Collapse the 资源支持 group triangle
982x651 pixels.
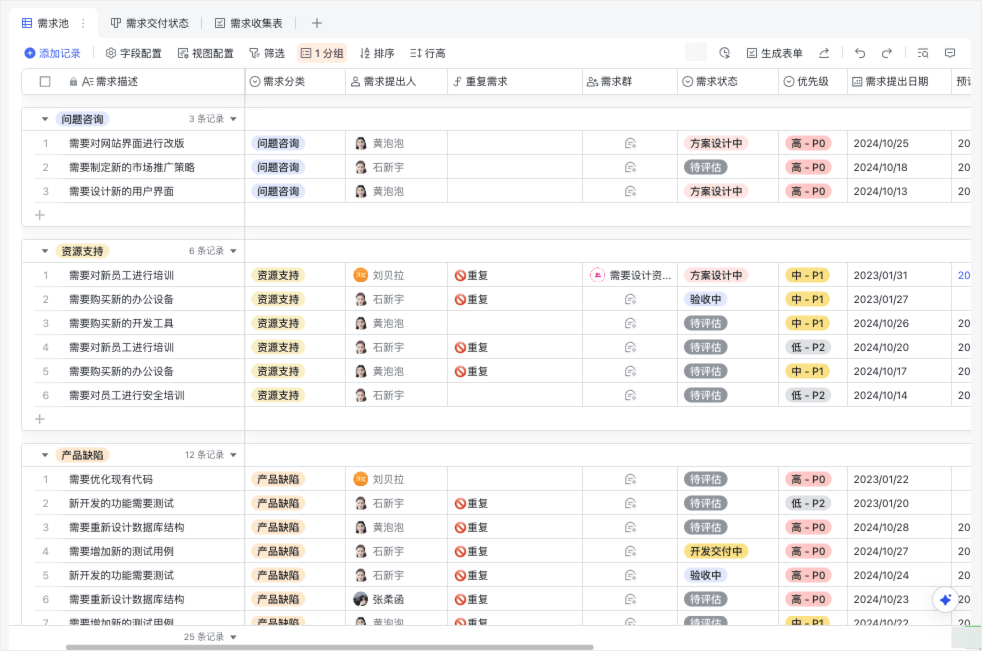44,251
